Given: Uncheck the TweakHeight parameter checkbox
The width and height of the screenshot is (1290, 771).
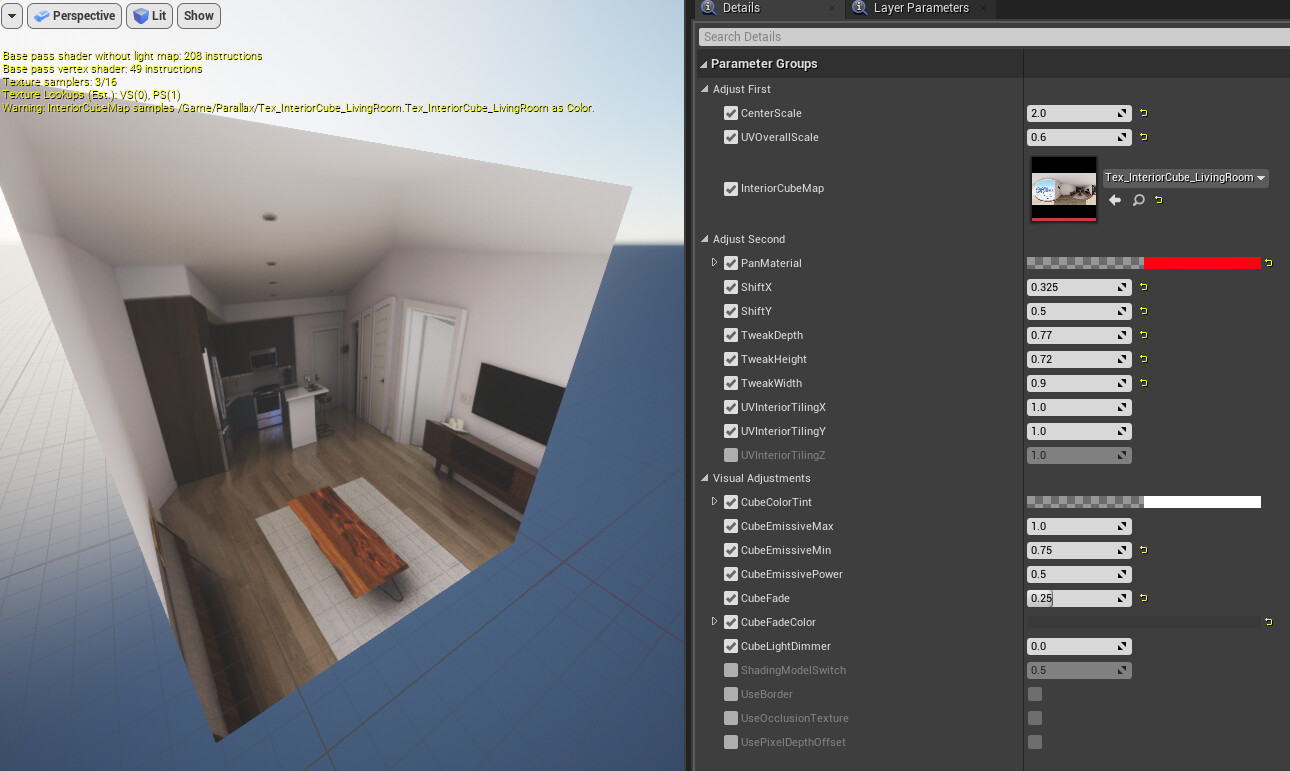Looking at the screenshot, I should [x=730, y=359].
